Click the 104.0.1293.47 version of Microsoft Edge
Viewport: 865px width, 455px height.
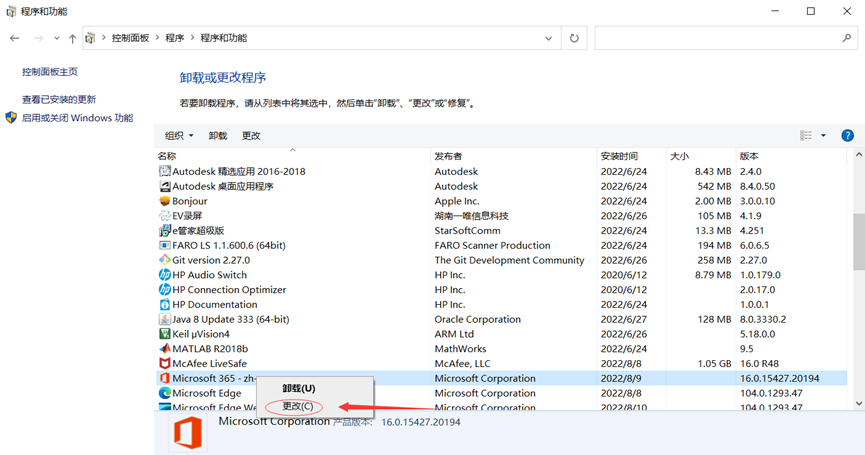(x=771, y=393)
